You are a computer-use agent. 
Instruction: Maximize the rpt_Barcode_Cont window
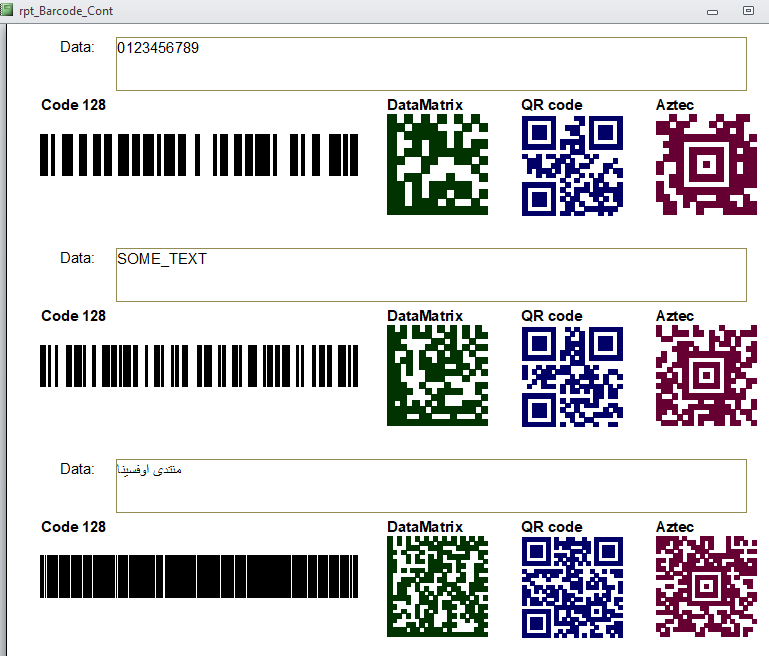(748, 10)
